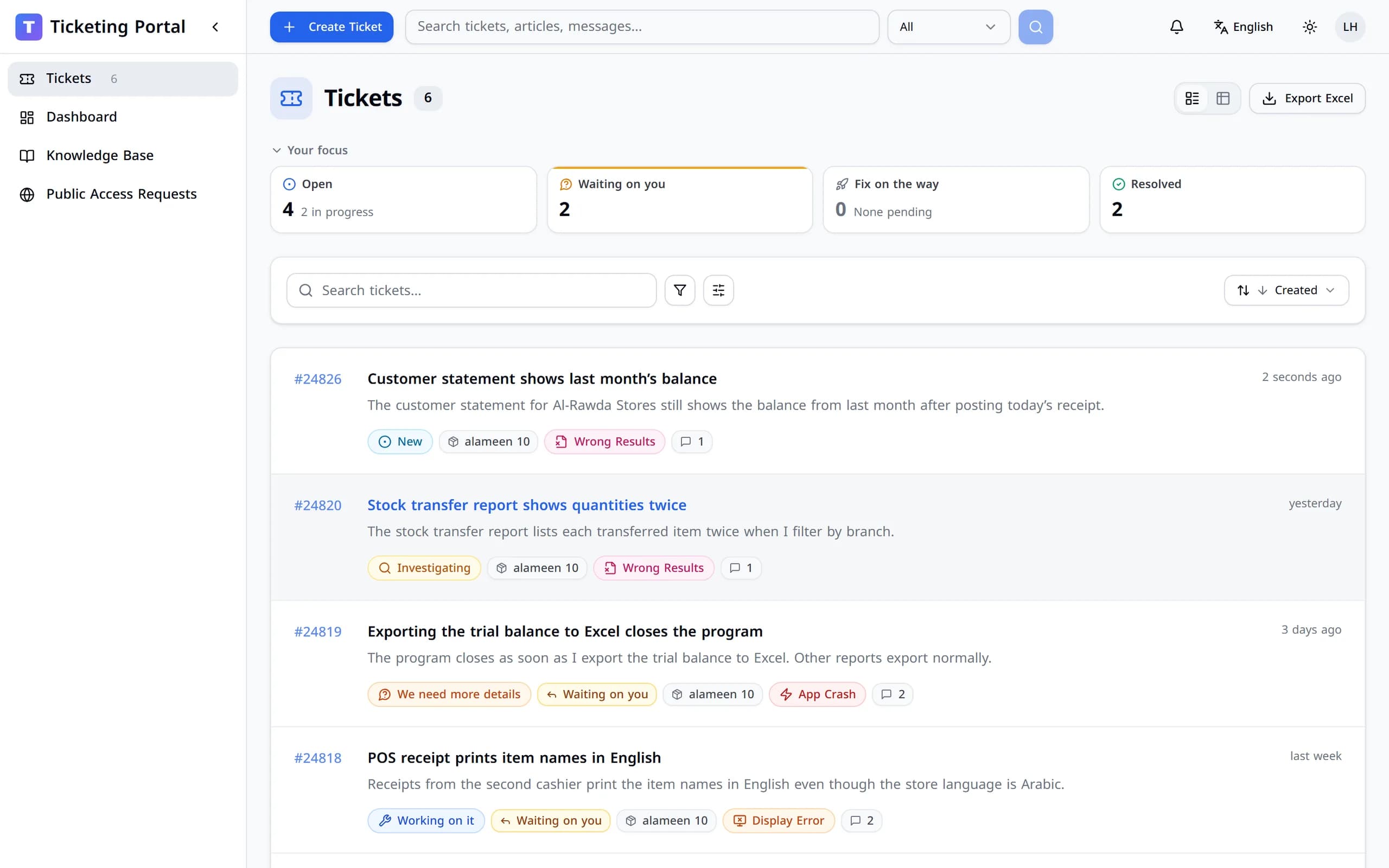The image size is (1389, 868).
Task: Open the Created sort dropdown
Action: (x=1286, y=290)
